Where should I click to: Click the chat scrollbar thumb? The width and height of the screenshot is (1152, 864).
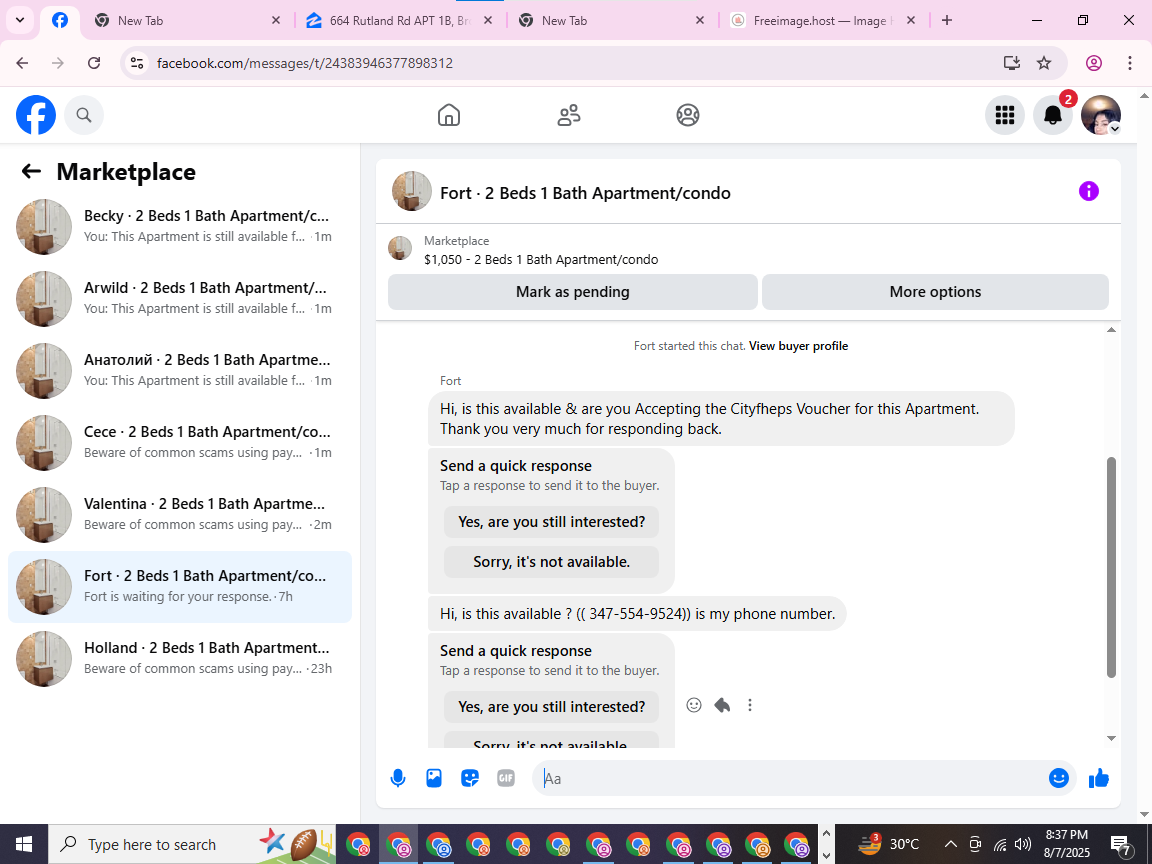[1111, 567]
